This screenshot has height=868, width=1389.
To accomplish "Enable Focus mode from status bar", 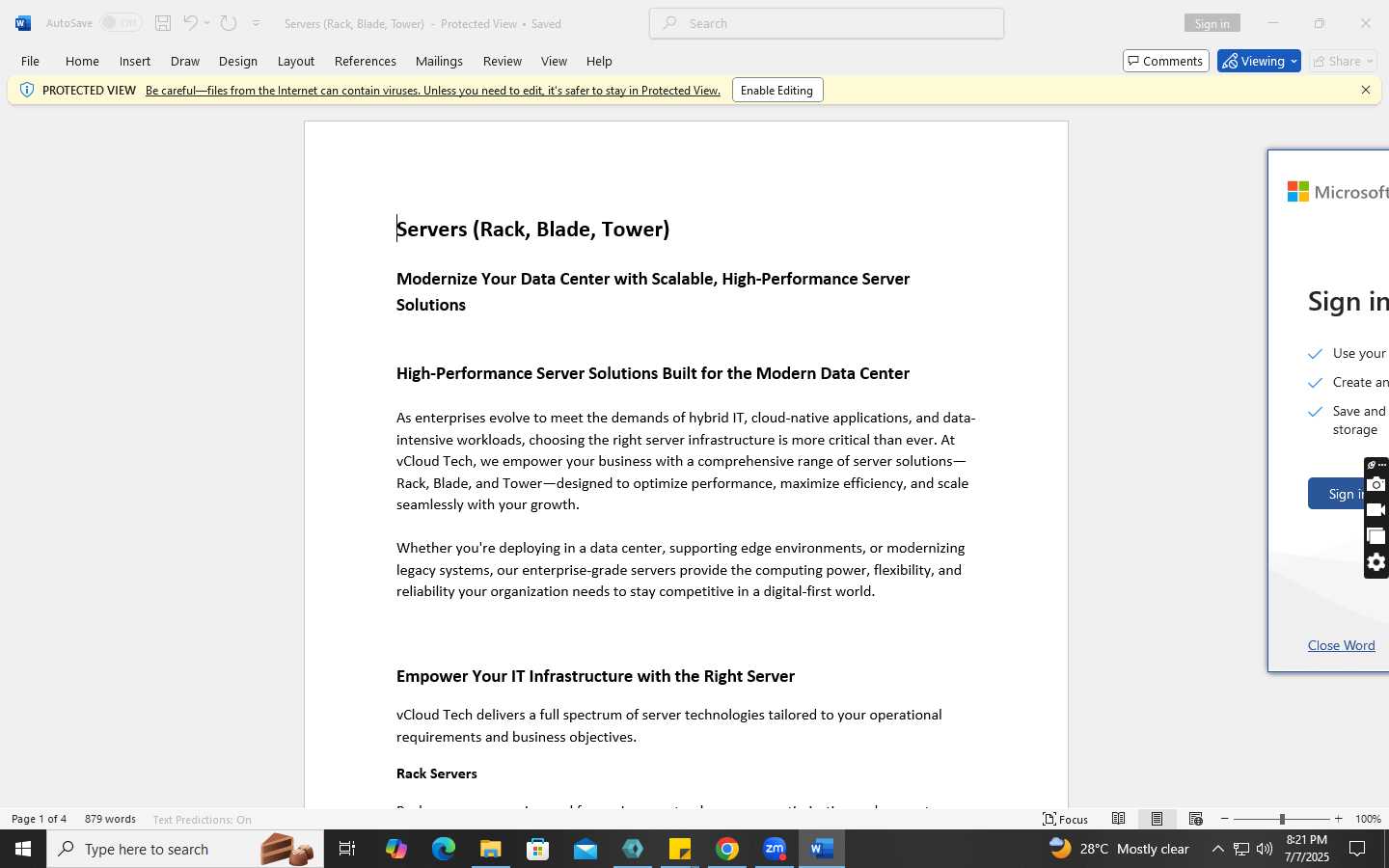I will pyautogui.click(x=1066, y=819).
